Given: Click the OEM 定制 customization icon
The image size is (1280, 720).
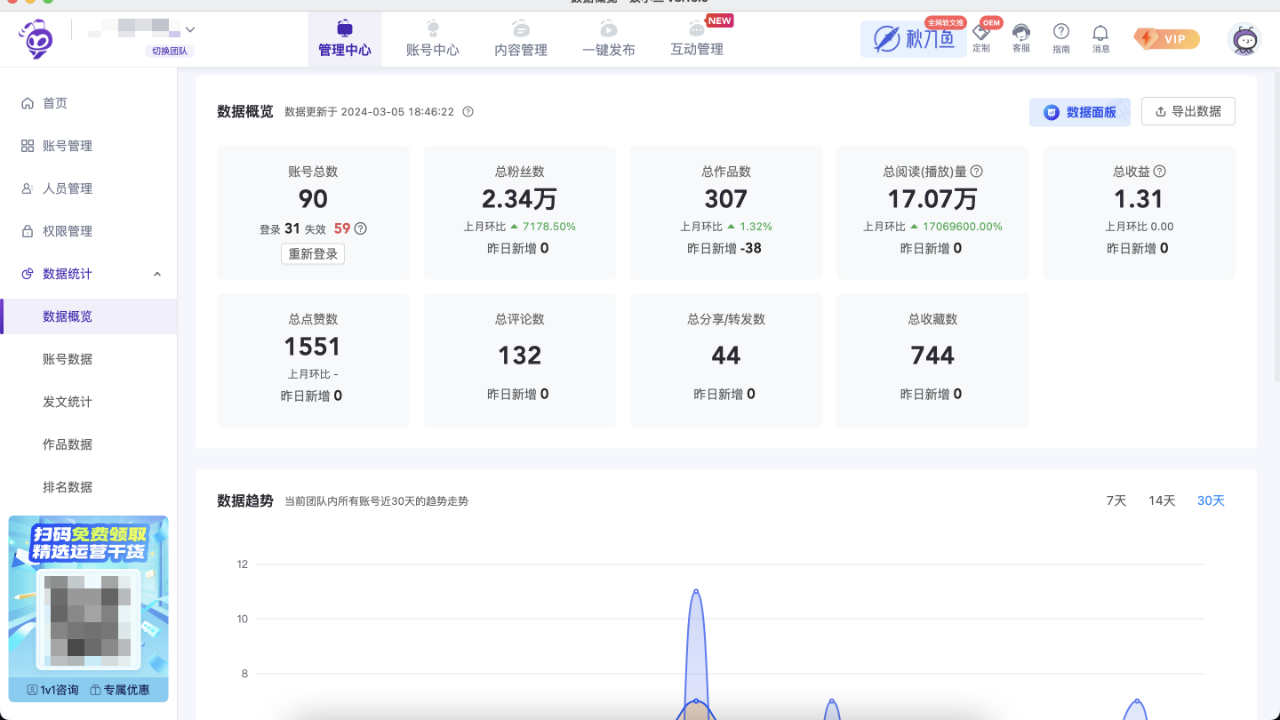Looking at the screenshot, I should click(981, 38).
